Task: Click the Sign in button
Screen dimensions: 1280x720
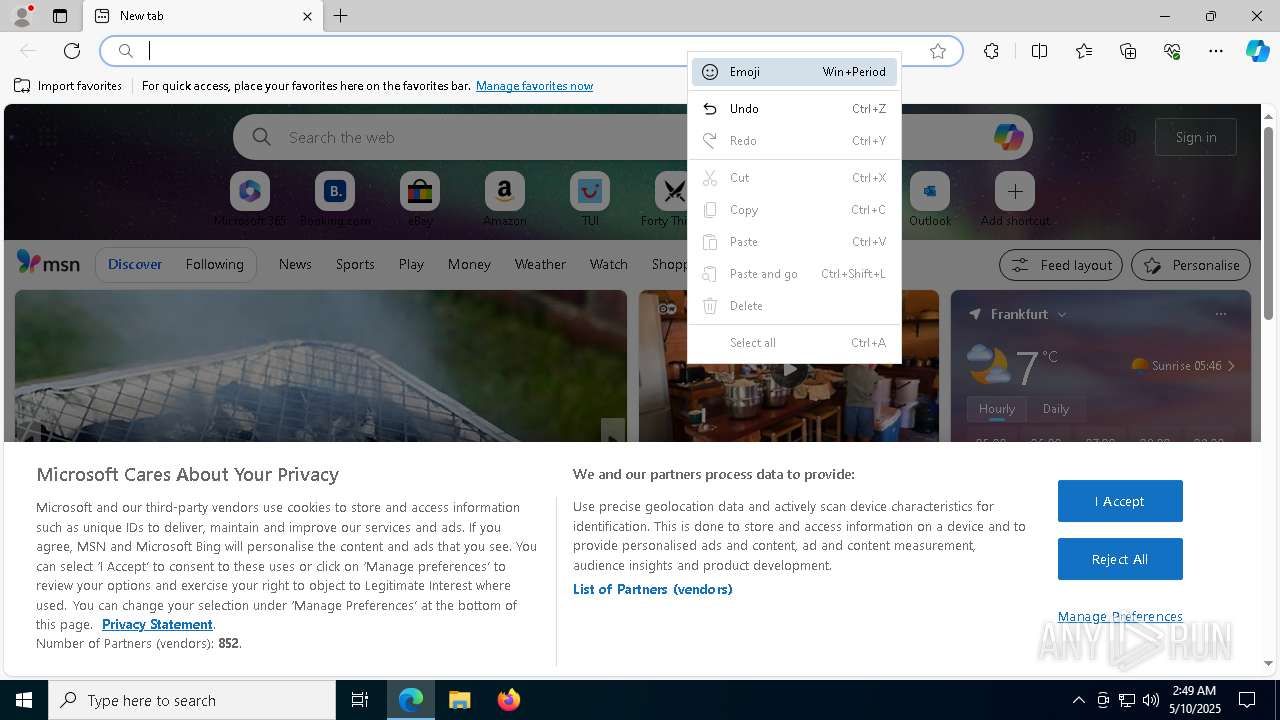Action: 1196,137
